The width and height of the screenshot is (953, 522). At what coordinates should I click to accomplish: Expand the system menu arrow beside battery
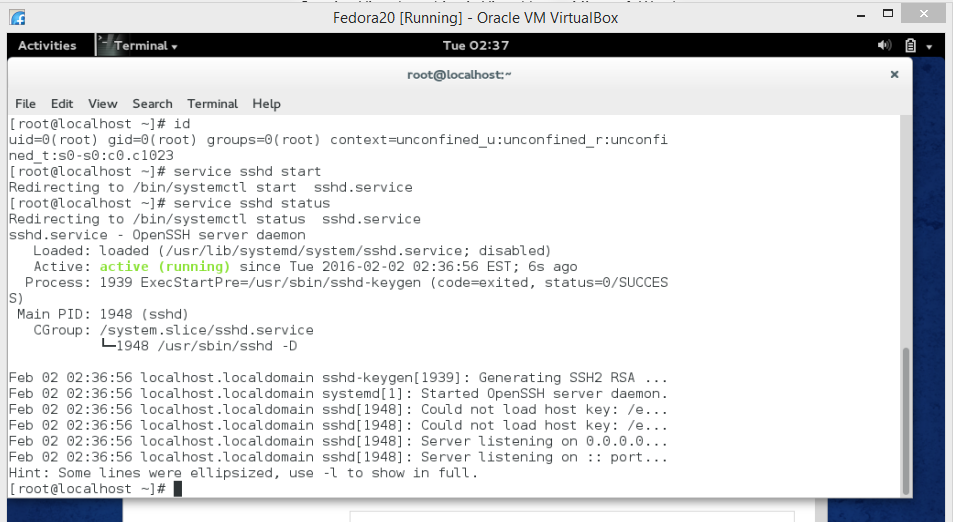(929, 46)
